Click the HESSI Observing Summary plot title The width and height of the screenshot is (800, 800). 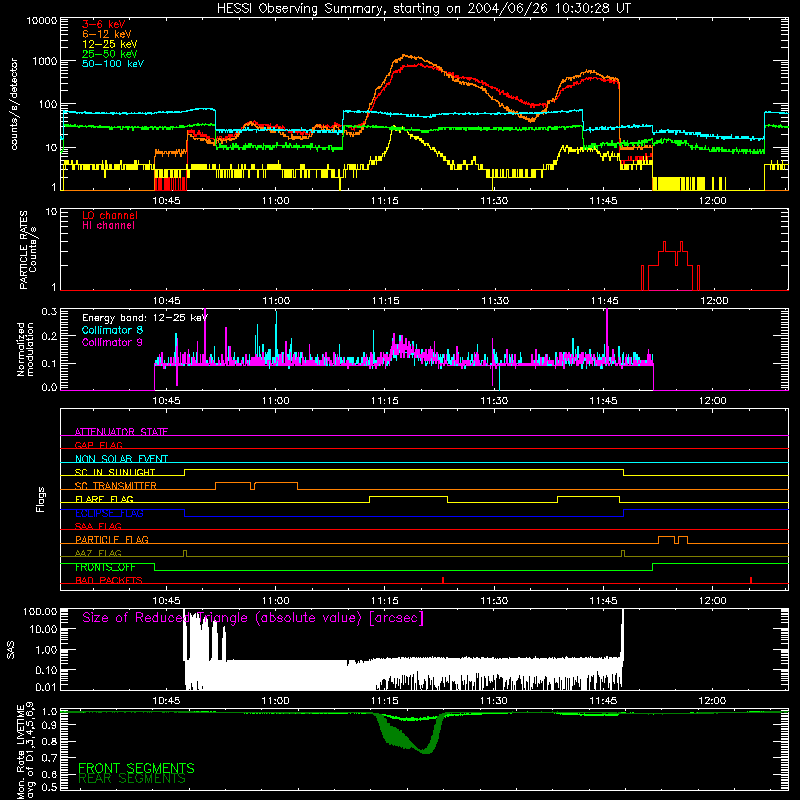423,9
